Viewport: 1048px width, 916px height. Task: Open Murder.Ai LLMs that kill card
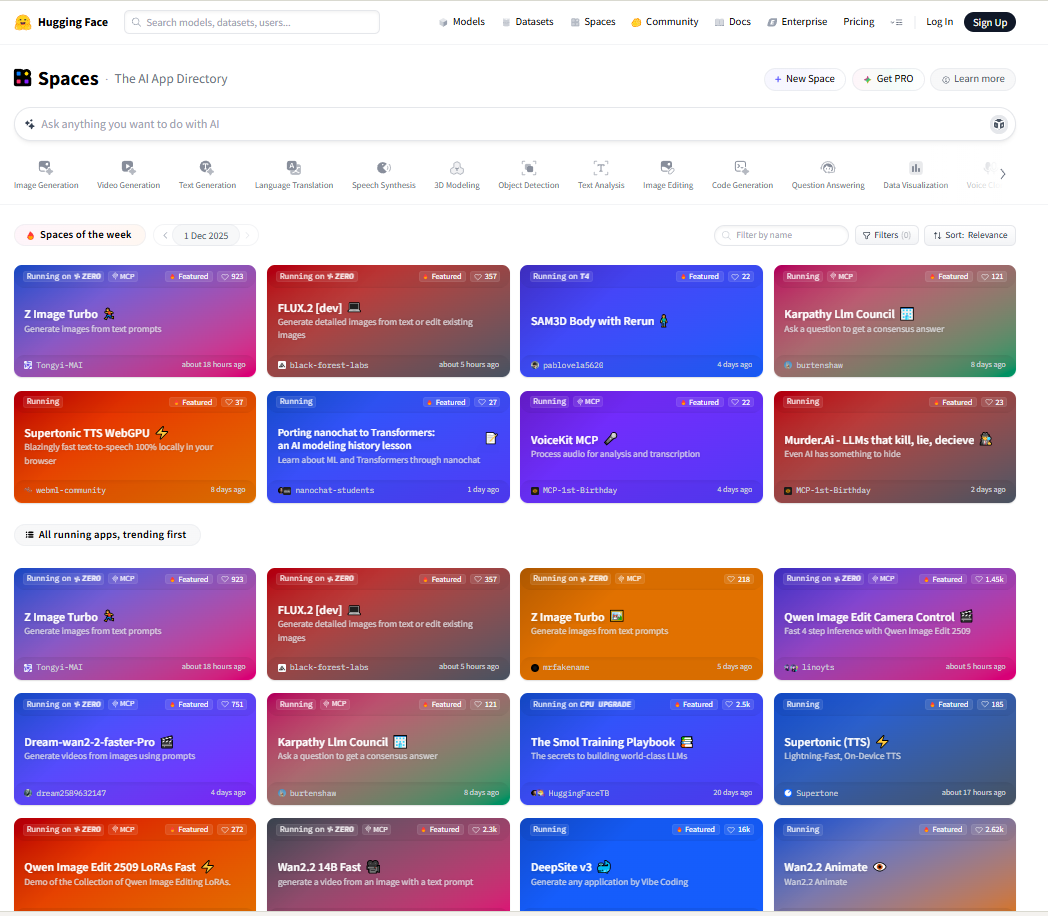coord(895,446)
